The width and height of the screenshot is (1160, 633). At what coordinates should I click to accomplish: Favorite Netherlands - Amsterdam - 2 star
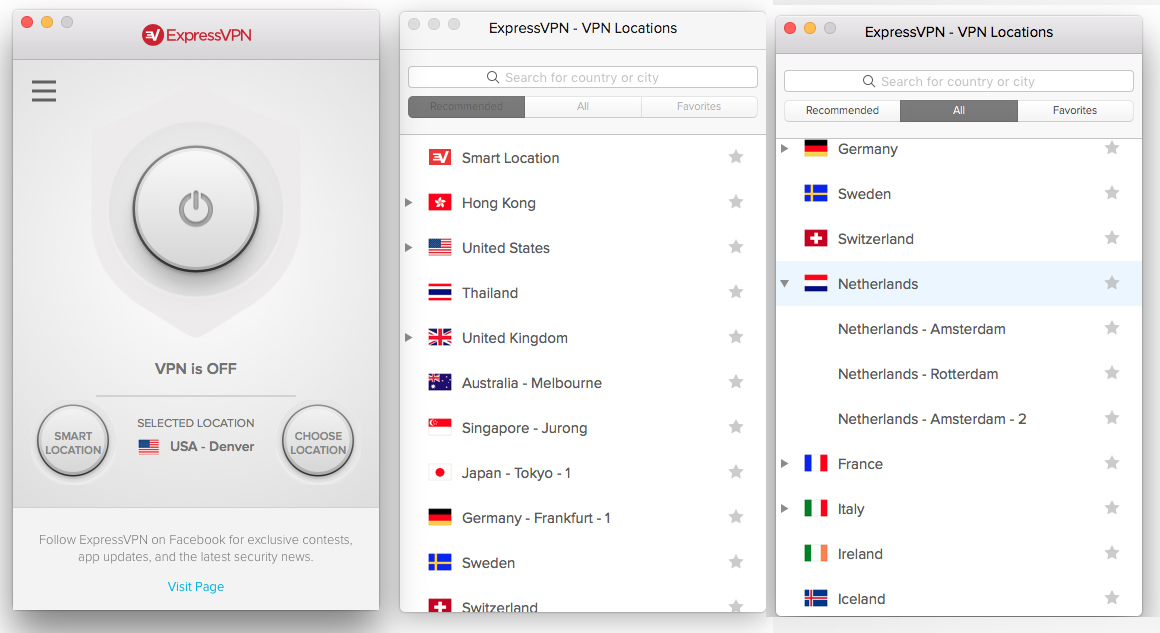coord(1111,418)
